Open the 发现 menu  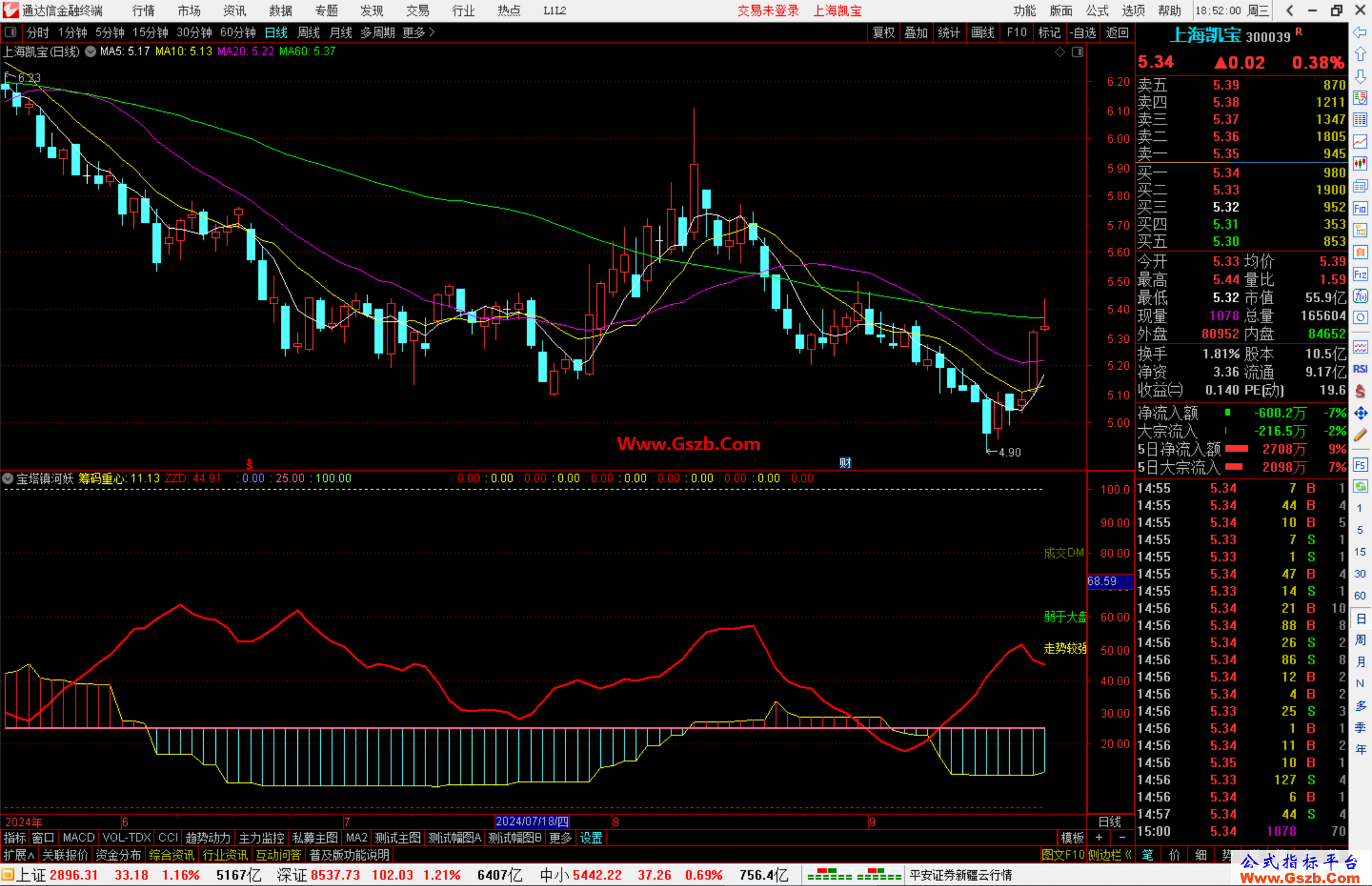tap(372, 10)
